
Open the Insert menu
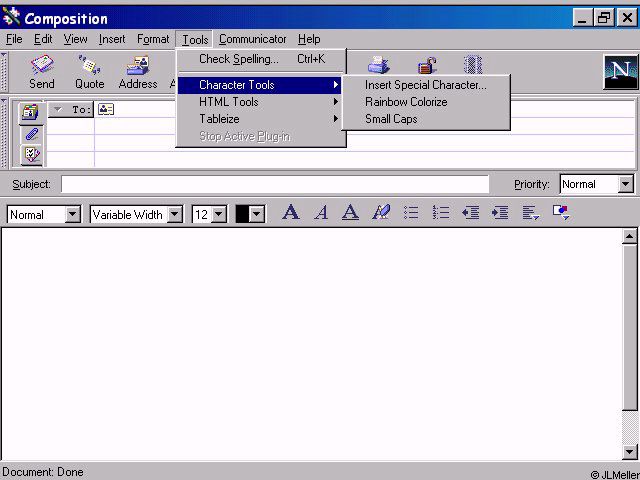coord(112,39)
